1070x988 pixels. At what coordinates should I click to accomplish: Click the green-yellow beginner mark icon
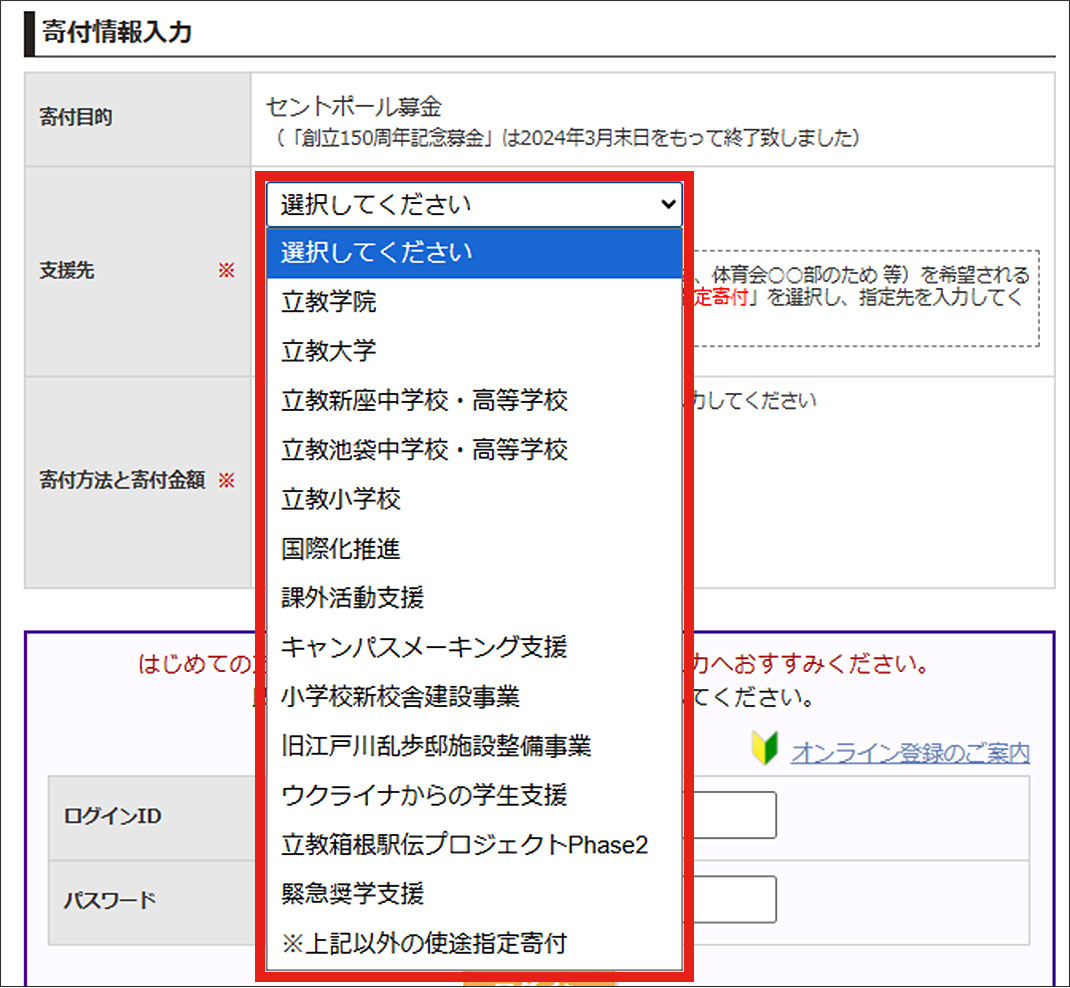tap(765, 749)
